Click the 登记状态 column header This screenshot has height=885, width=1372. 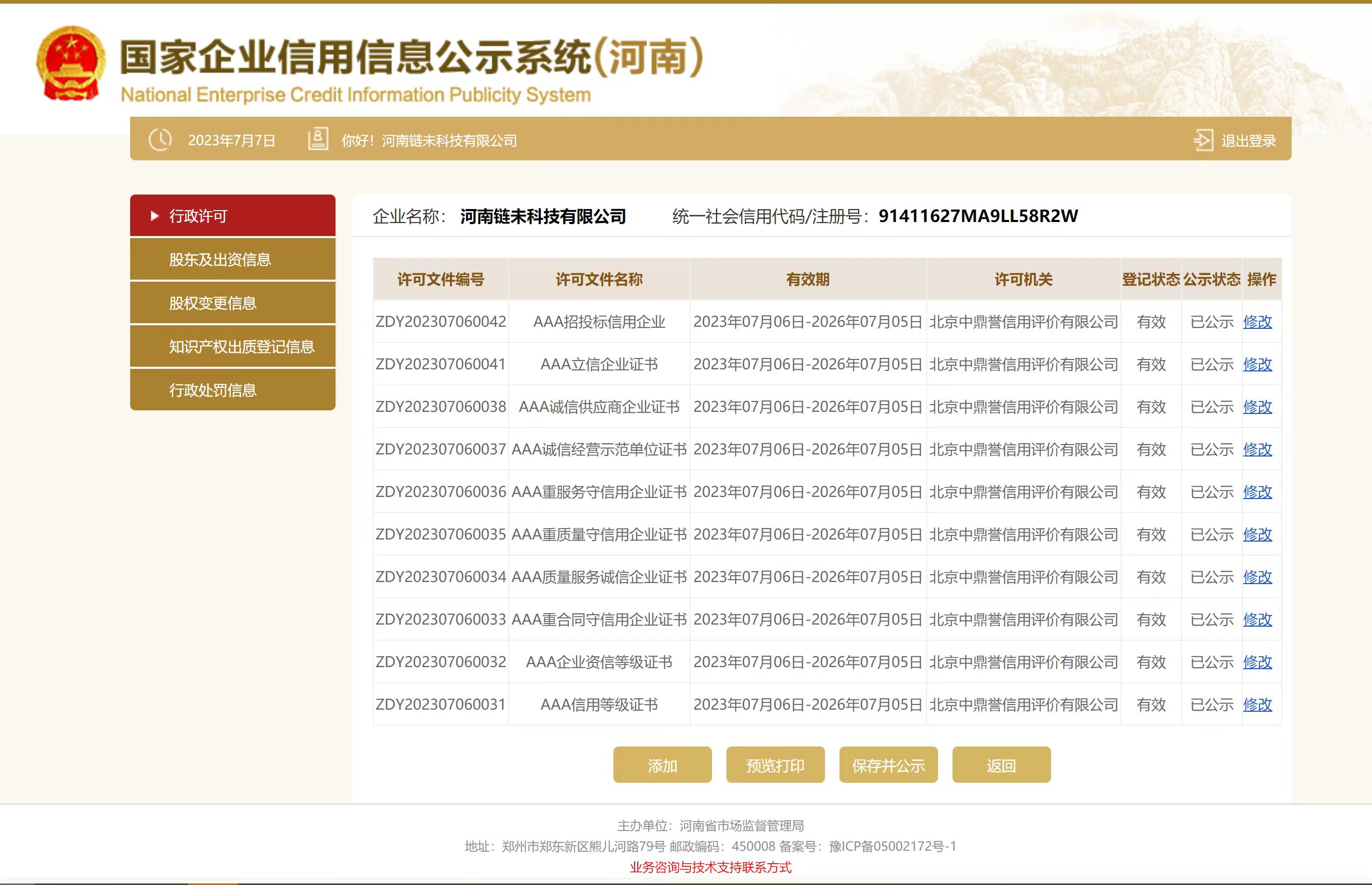click(x=1151, y=279)
